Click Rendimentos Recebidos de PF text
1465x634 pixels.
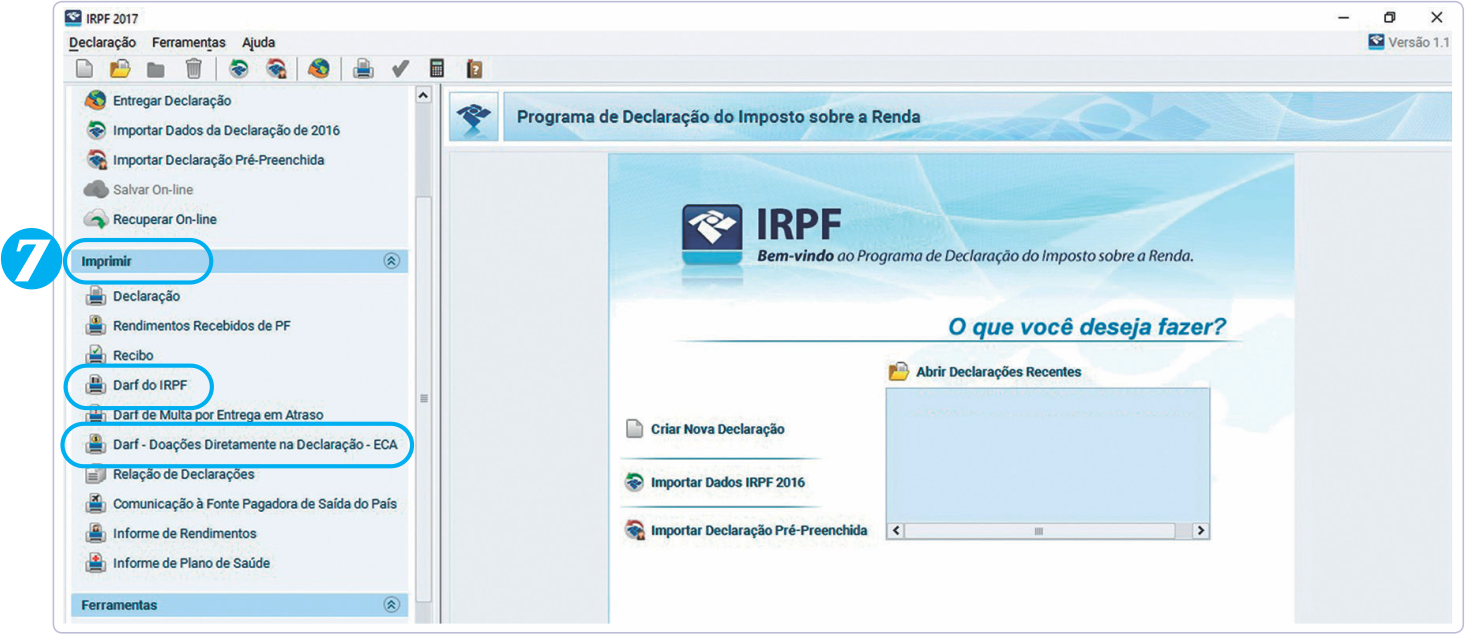(x=202, y=326)
